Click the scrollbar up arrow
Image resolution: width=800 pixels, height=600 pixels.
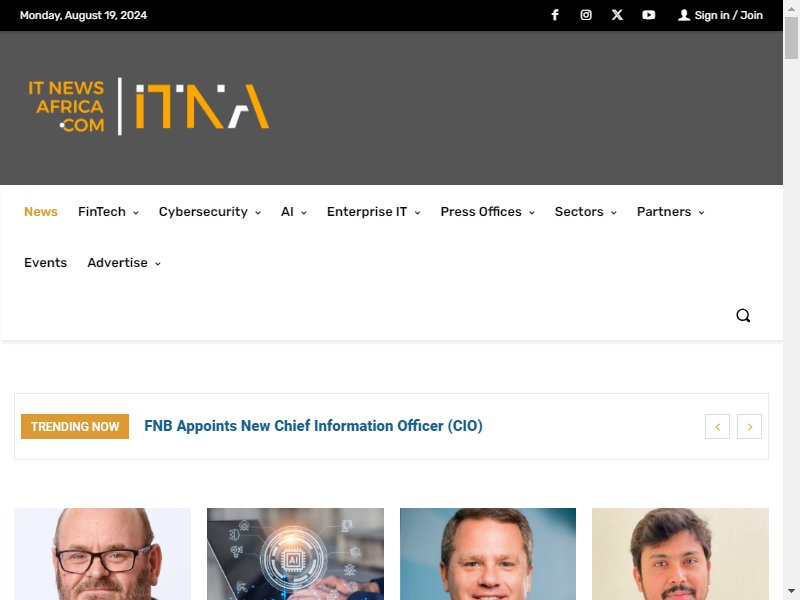pyautogui.click(x=791, y=7)
